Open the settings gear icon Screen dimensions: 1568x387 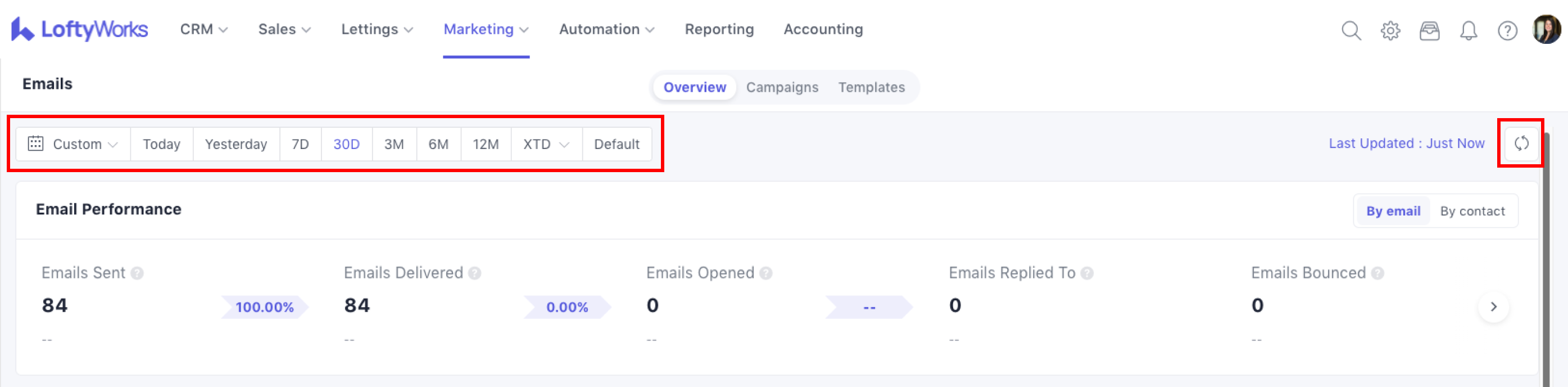coord(1390,30)
